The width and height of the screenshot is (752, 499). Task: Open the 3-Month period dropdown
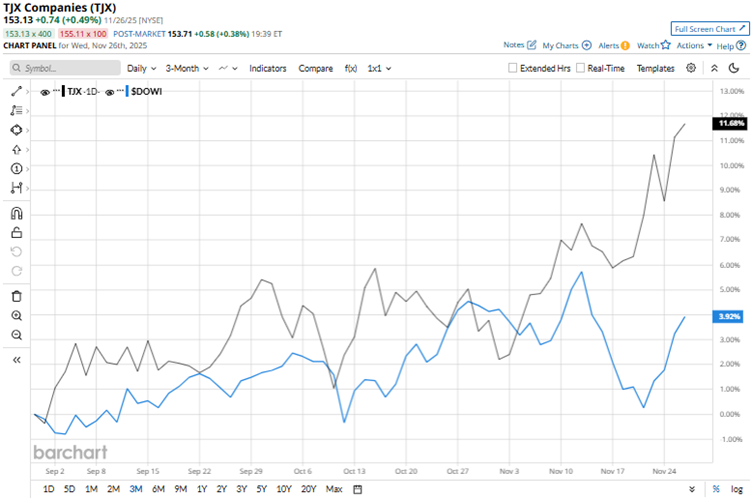[187, 69]
